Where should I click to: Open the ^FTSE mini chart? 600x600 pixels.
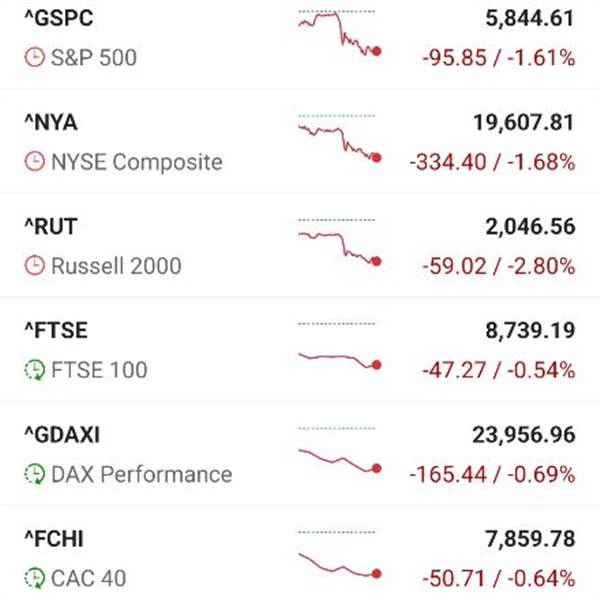(340, 346)
